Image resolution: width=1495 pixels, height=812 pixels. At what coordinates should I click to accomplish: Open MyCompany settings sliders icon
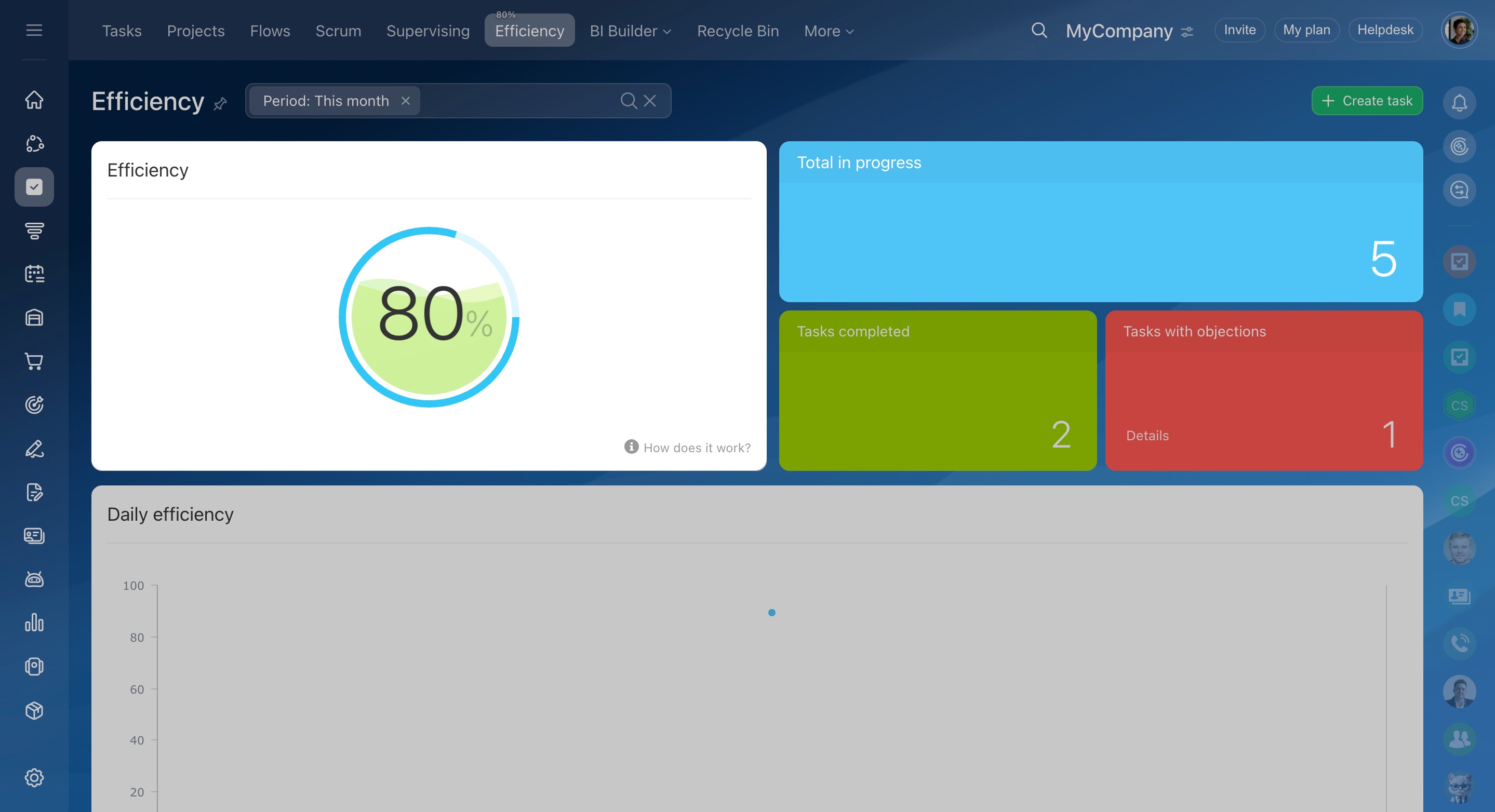1187,32
